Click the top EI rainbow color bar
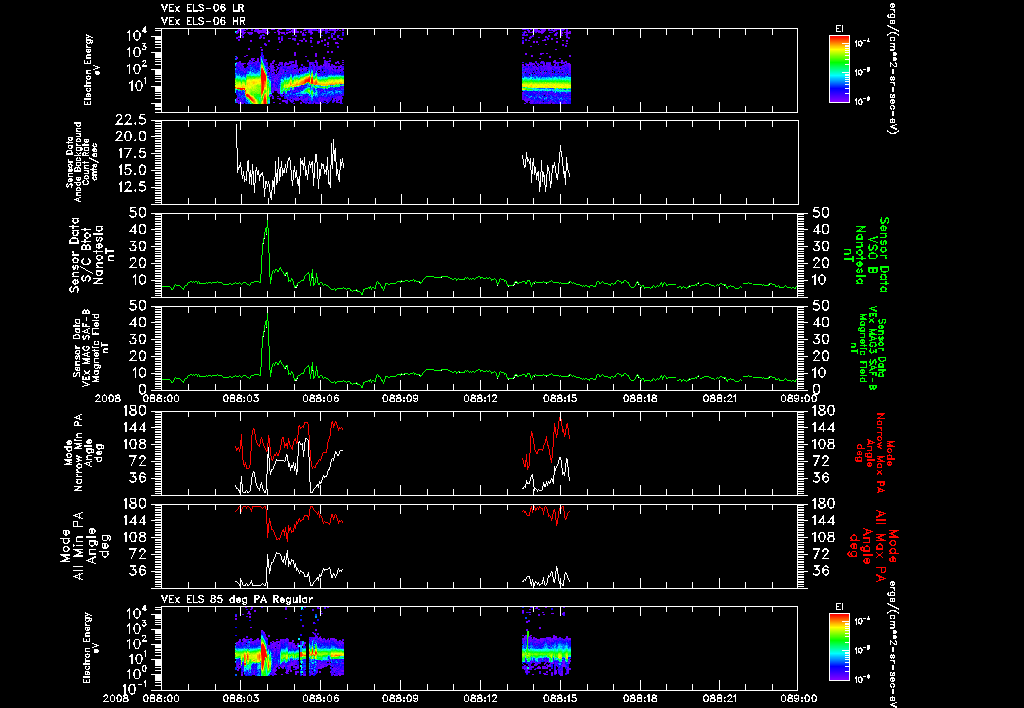1024x708 pixels. click(839, 69)
